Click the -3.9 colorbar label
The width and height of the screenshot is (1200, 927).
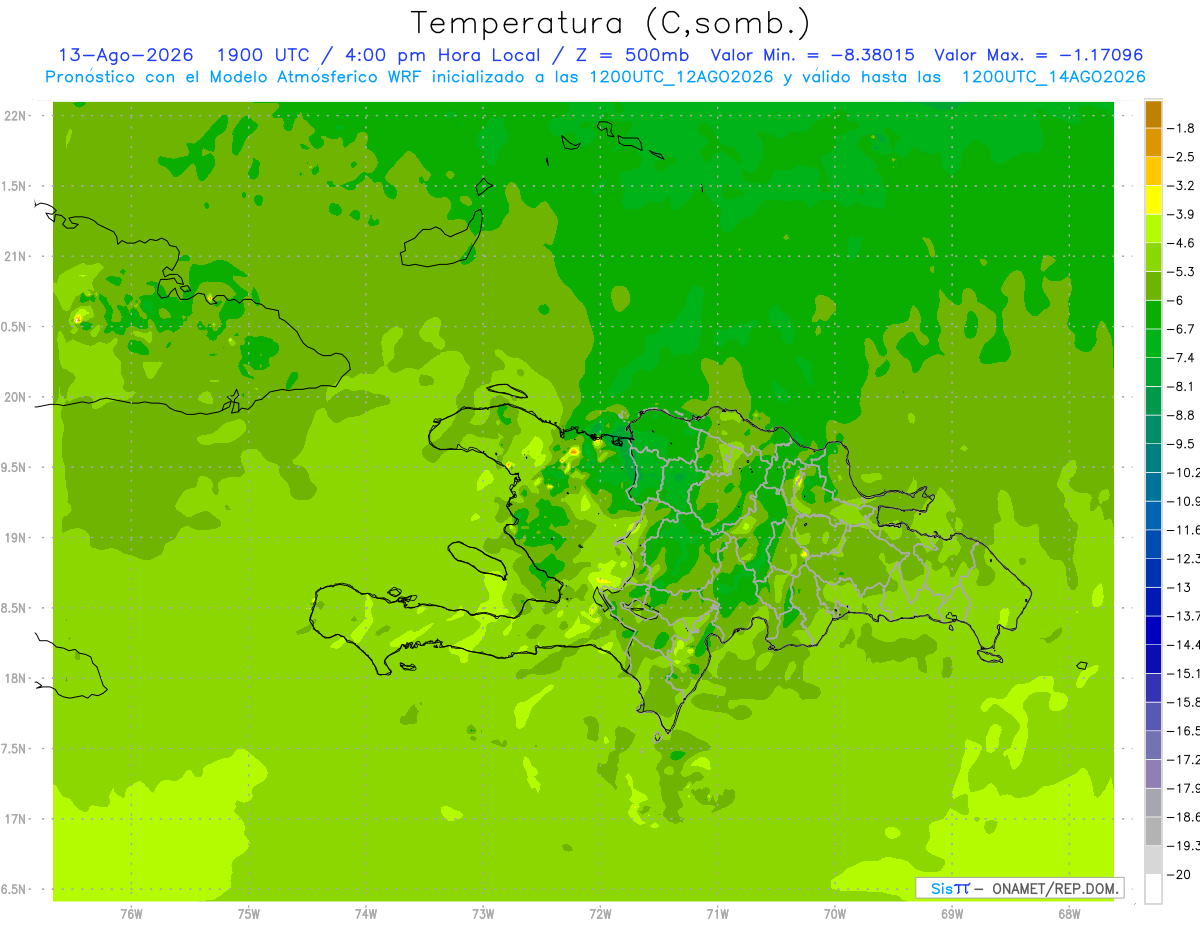pyautogui.click(x=1180, y=214)
